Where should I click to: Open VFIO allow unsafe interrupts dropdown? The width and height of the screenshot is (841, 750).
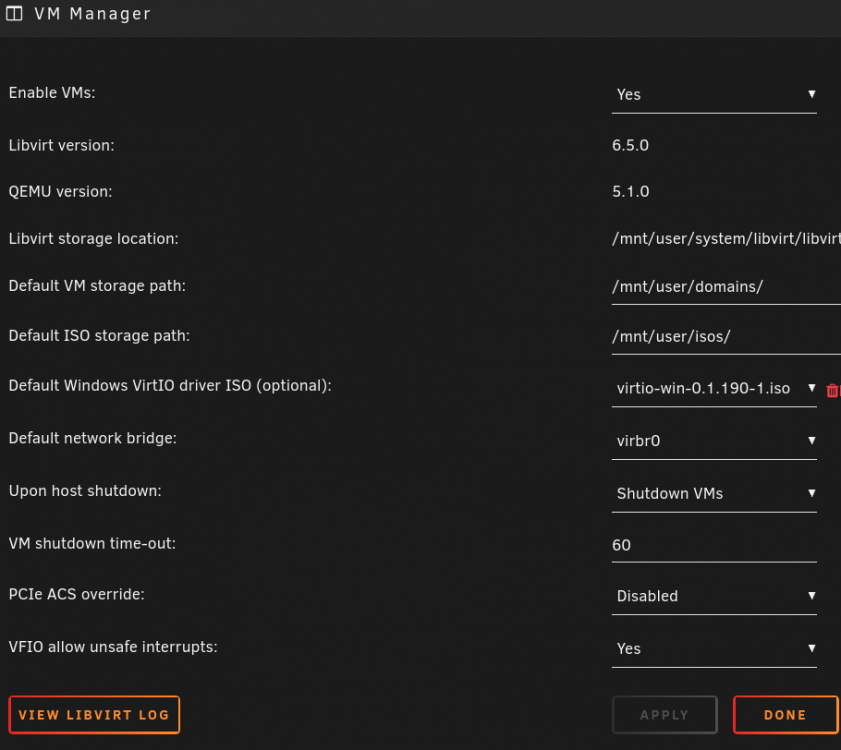[714, 649]
